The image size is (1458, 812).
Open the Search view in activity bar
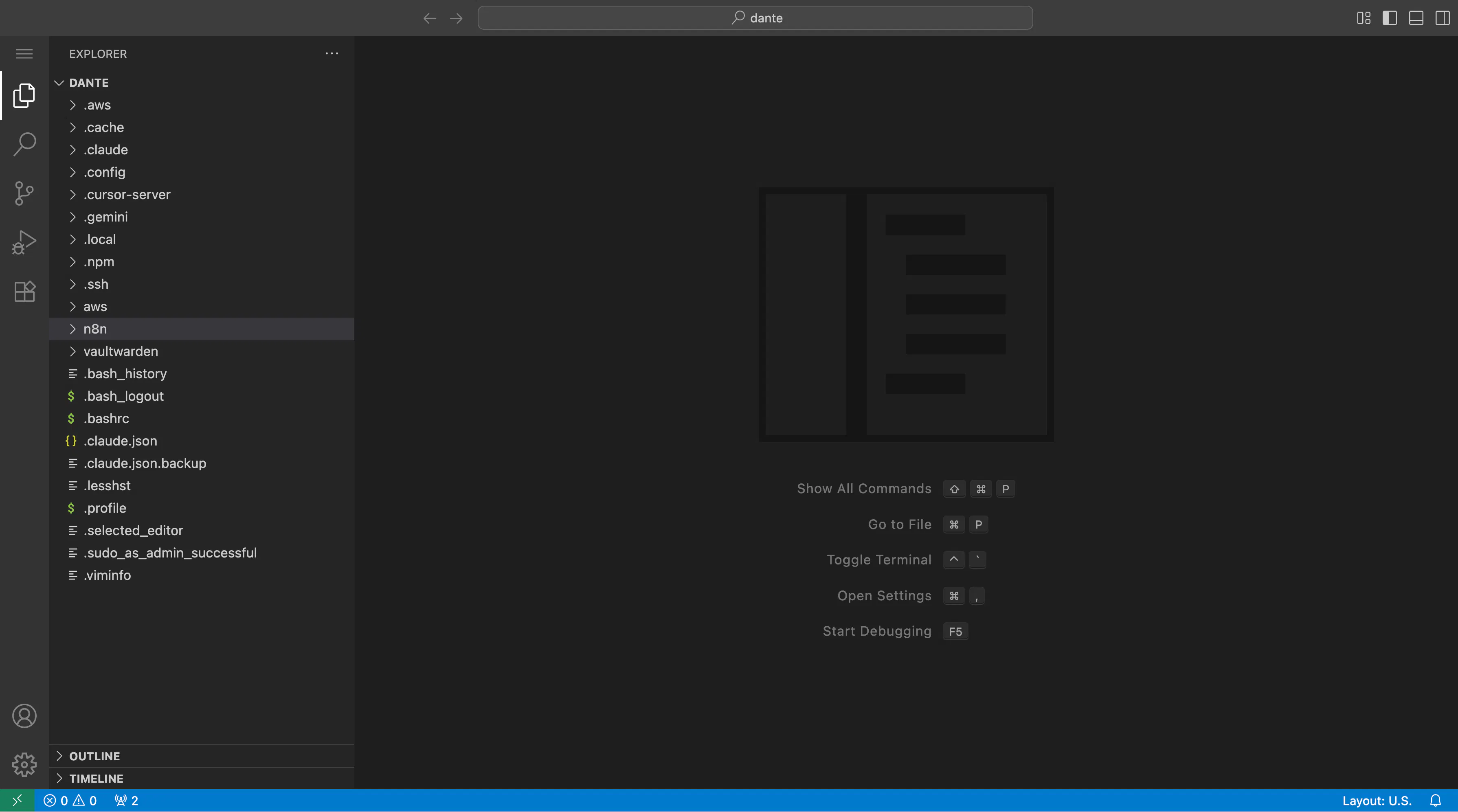[24, 144]
